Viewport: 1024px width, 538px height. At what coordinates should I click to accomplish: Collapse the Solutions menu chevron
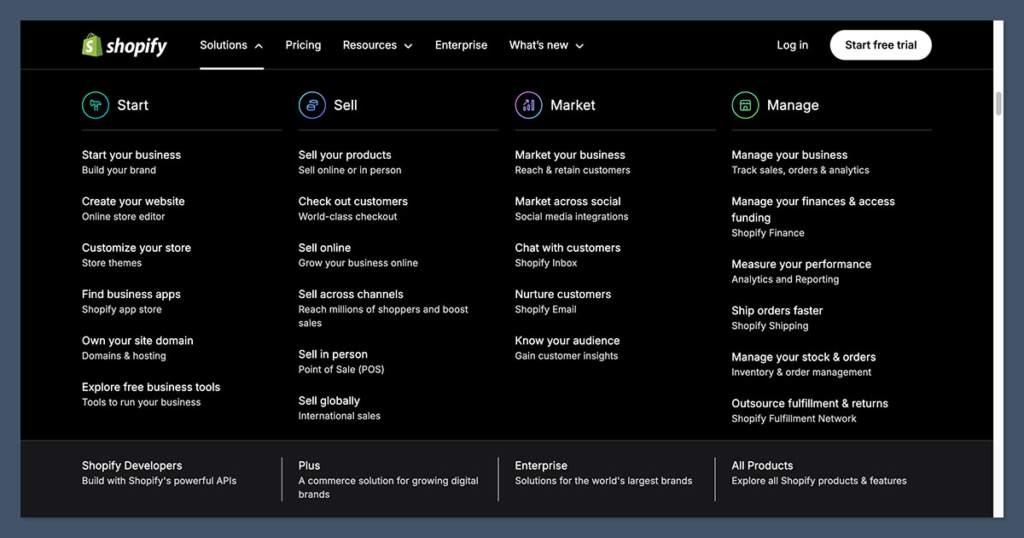point(259,46)
